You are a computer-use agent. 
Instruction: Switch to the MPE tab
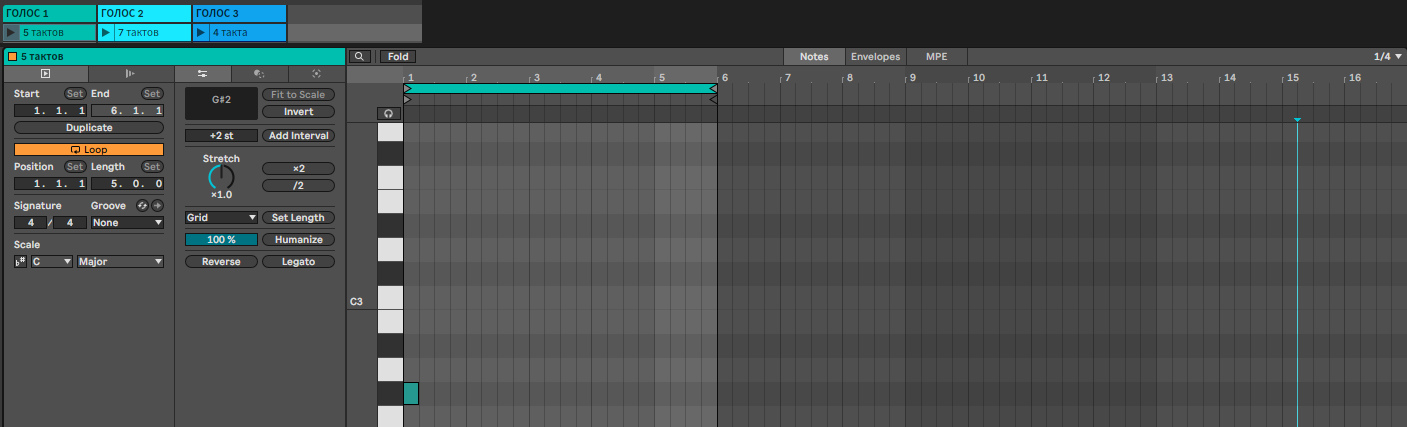[937, 57]
